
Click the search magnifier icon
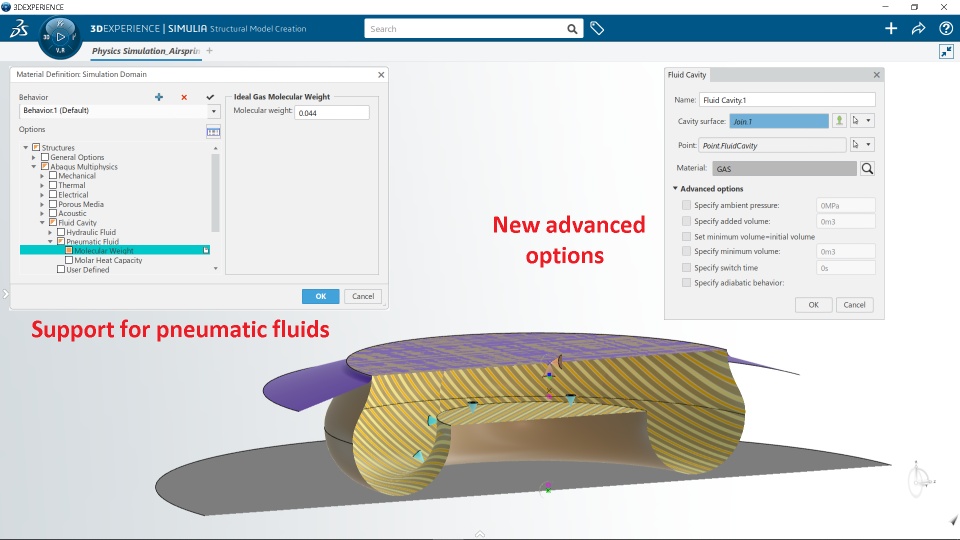point(572,29)
